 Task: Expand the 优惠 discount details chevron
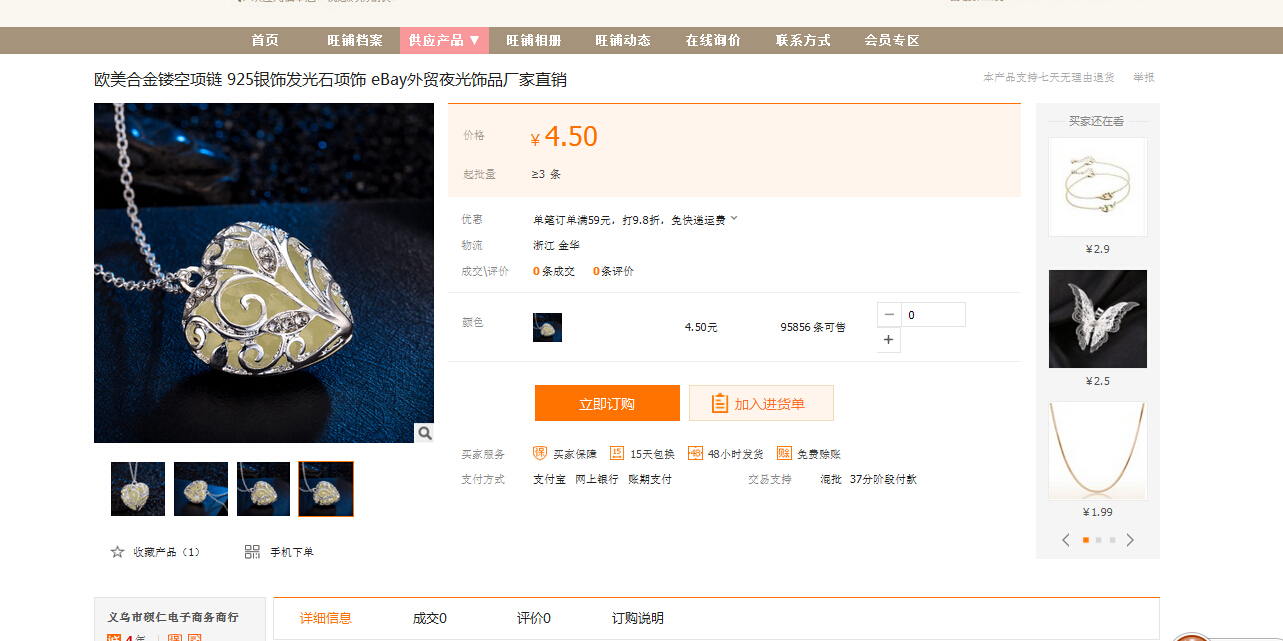[x=734, y=218]
